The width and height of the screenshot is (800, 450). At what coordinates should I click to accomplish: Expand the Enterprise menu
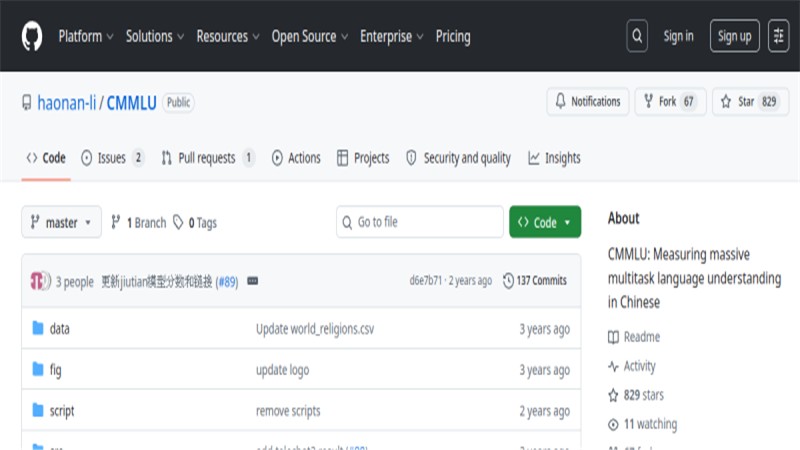coord(391,36)
